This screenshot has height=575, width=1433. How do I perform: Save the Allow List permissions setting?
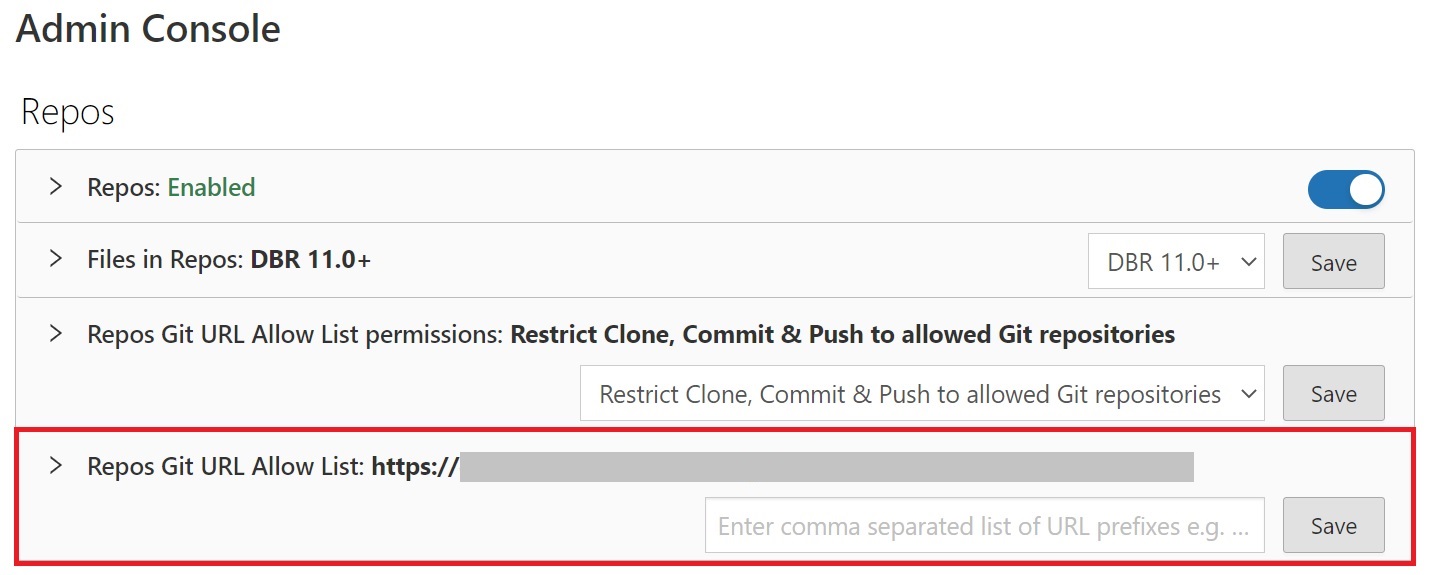point(1334,393)
